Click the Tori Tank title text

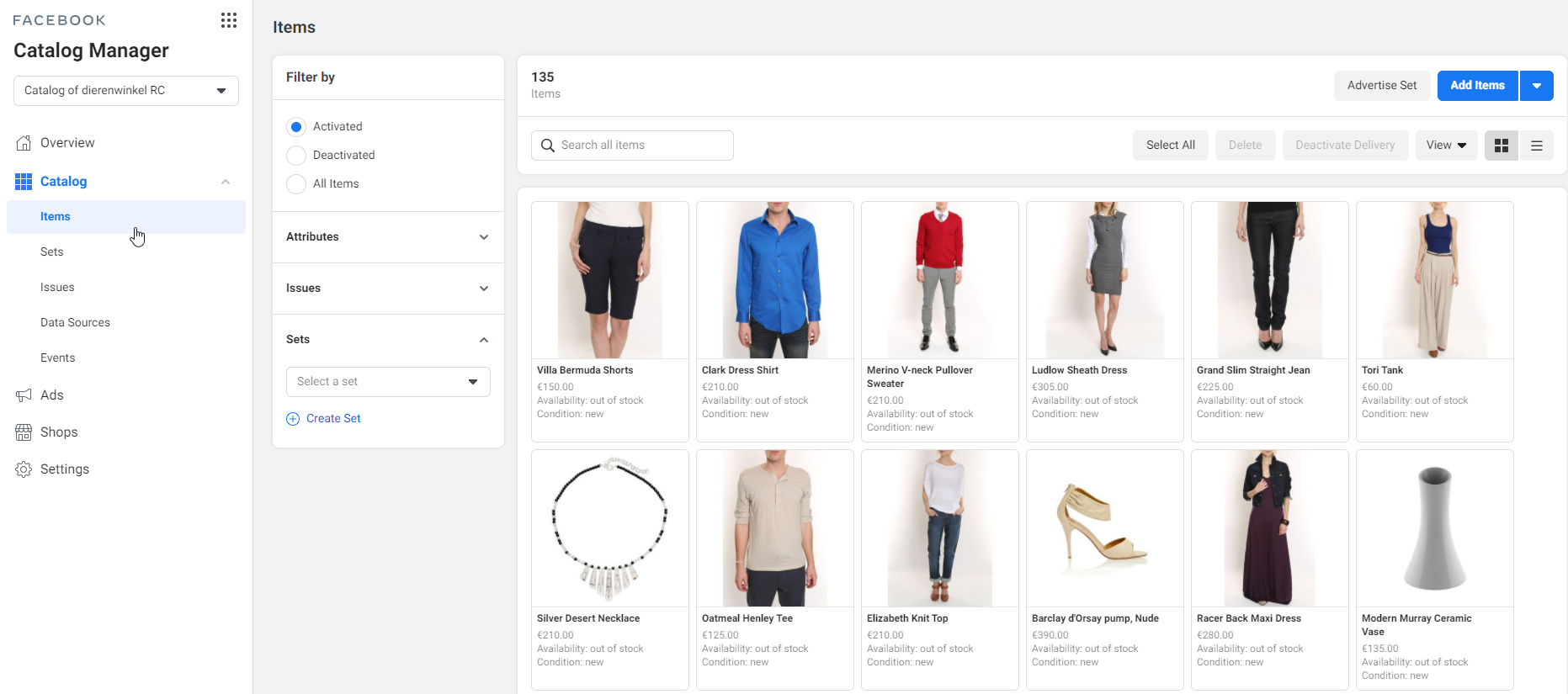(x=1382, y=370)
